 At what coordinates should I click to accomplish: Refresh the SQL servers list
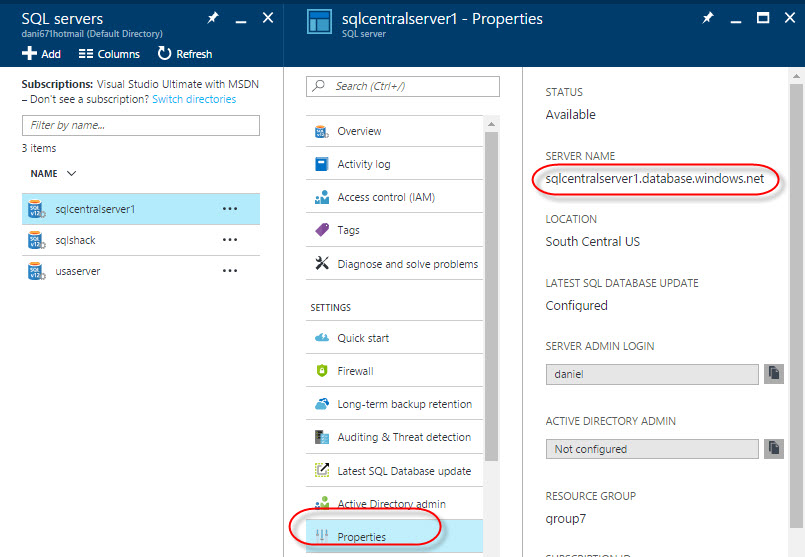185,54
